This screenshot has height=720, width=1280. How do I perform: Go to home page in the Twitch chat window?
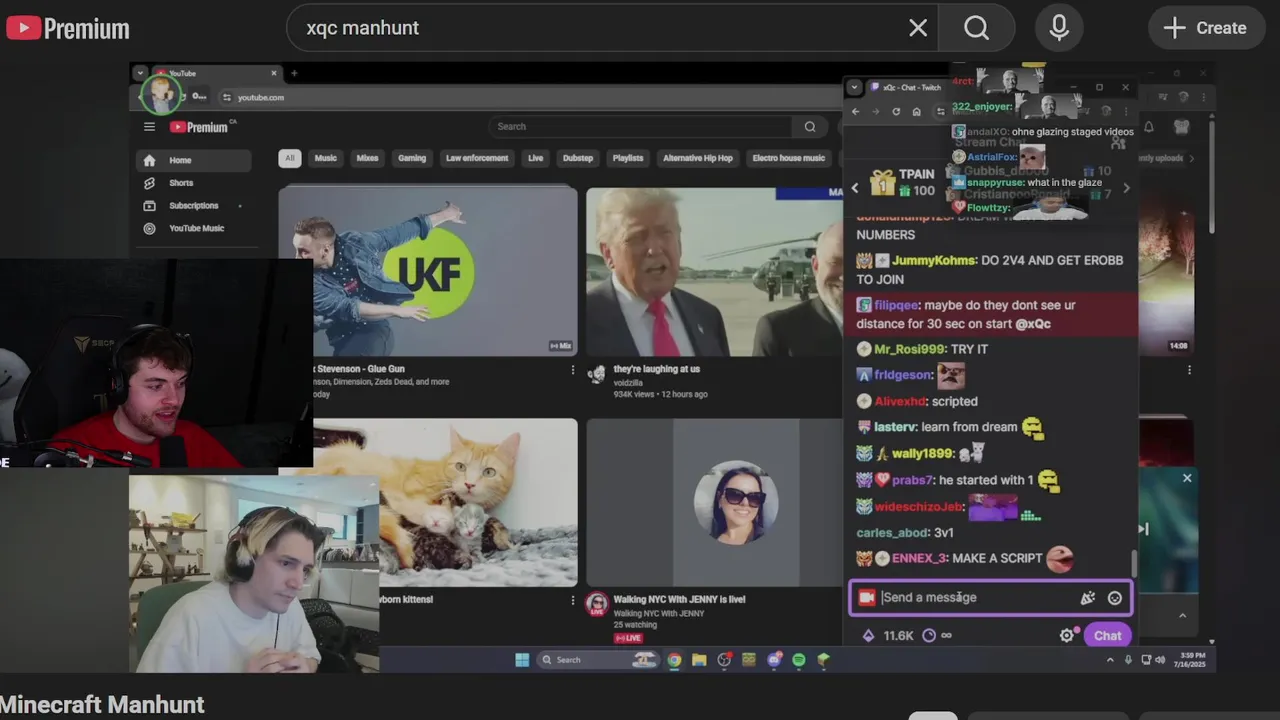pyautogui.click(x=916, y=111)
